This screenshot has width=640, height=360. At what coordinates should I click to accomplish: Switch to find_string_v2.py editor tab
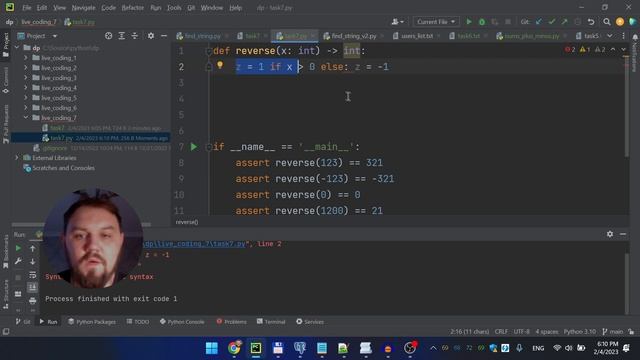coord(353,36)
